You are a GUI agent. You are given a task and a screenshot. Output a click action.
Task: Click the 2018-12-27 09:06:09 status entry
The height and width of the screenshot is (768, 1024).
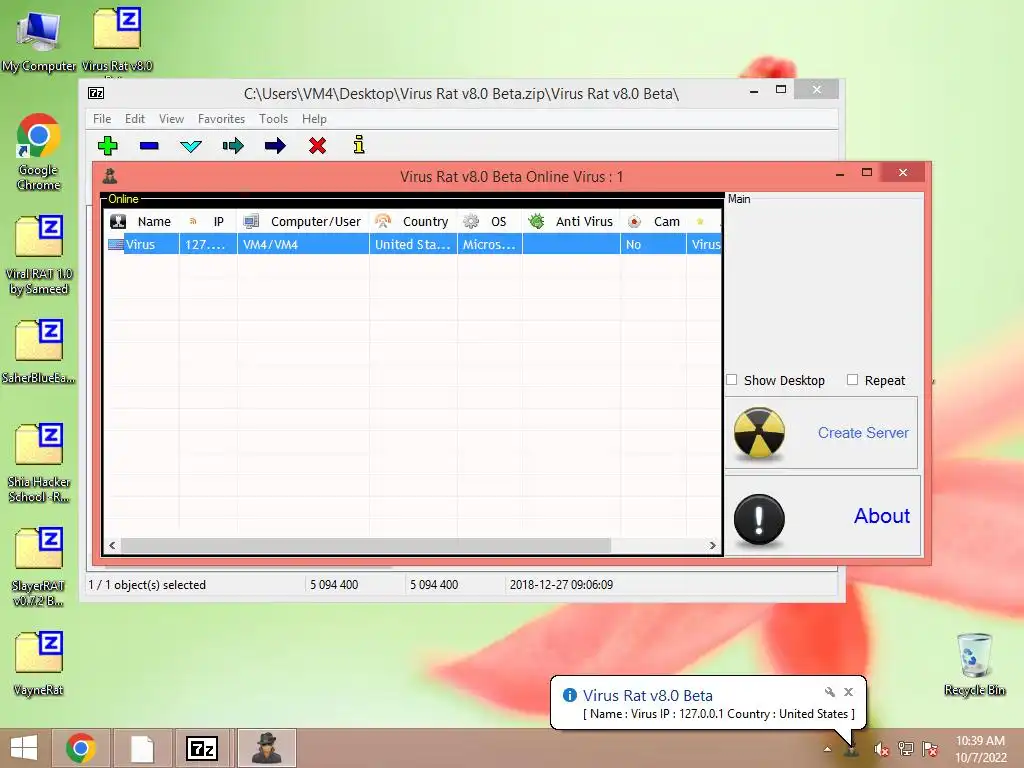[561, 584]
